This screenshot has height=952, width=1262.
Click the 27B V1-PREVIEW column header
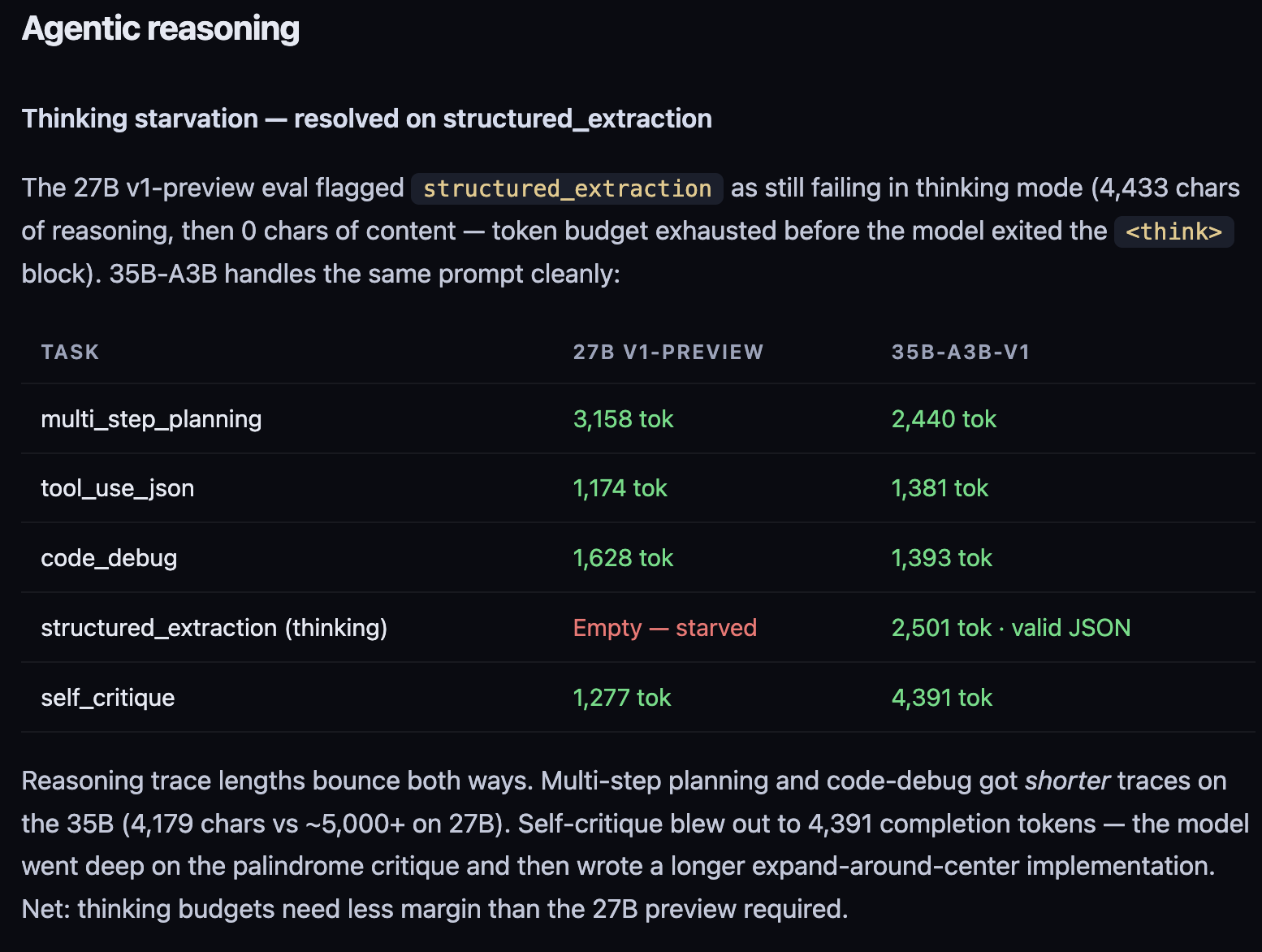(668, 352)
